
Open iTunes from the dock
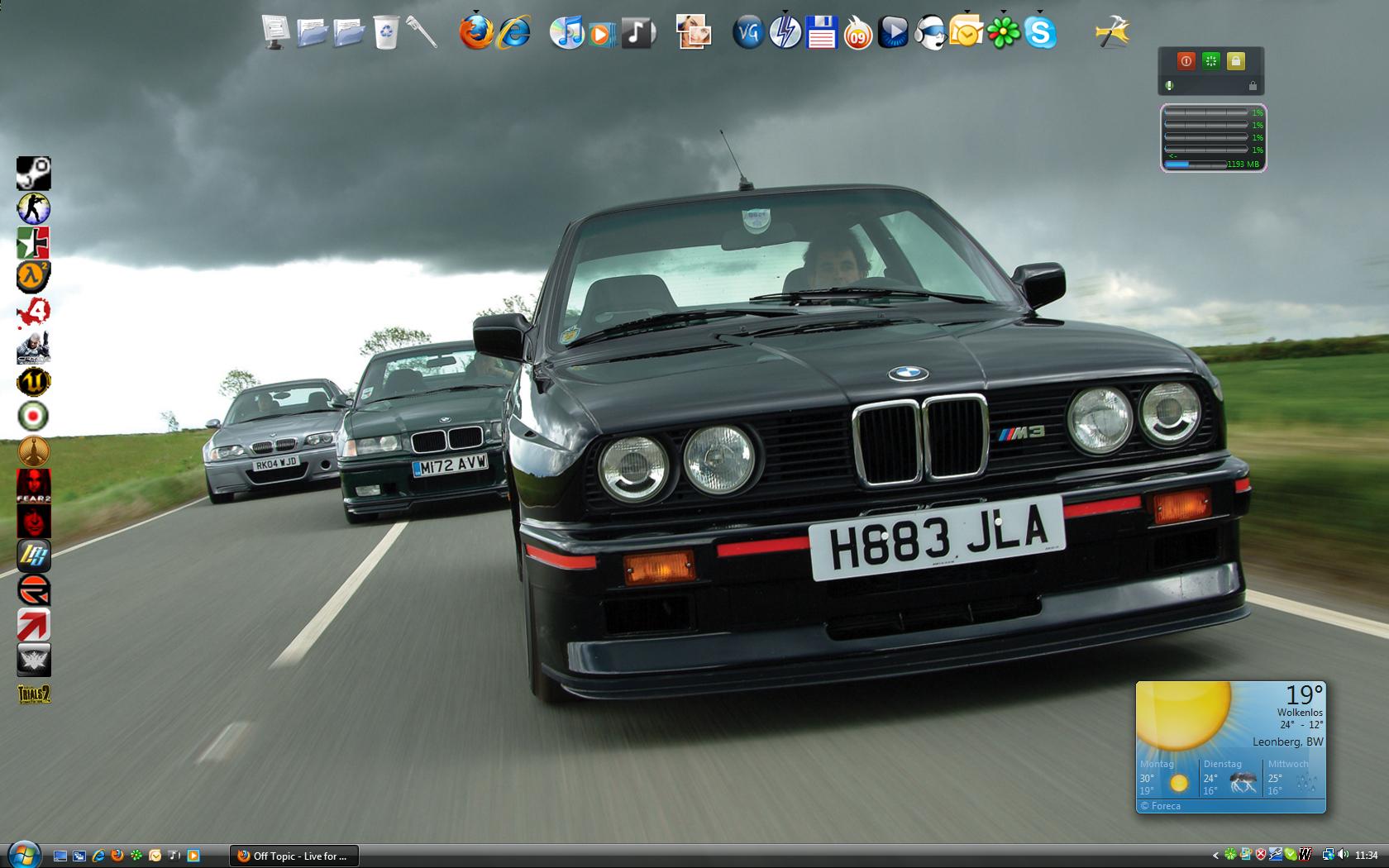pos(566,32)
